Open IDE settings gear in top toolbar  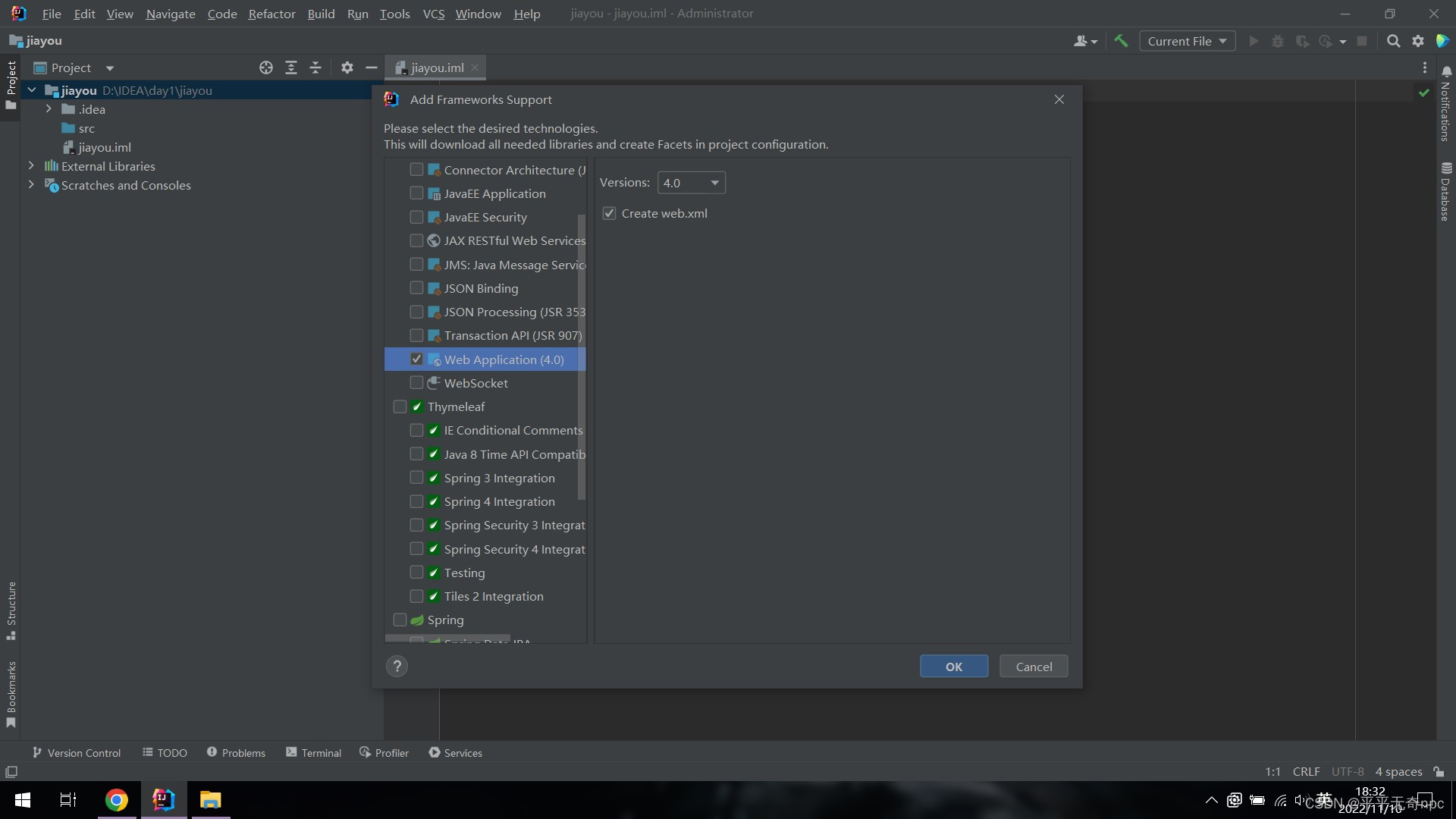click(1418, 41)
